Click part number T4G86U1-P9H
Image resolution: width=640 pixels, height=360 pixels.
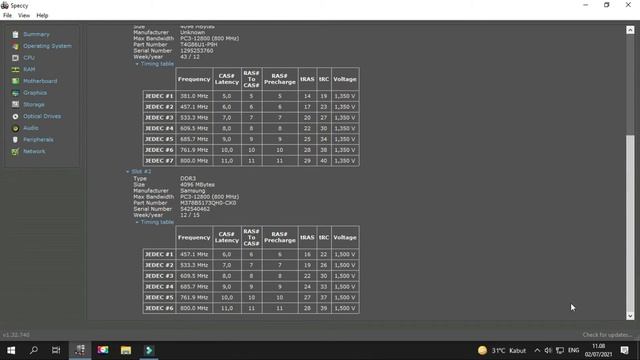point(199,44)
